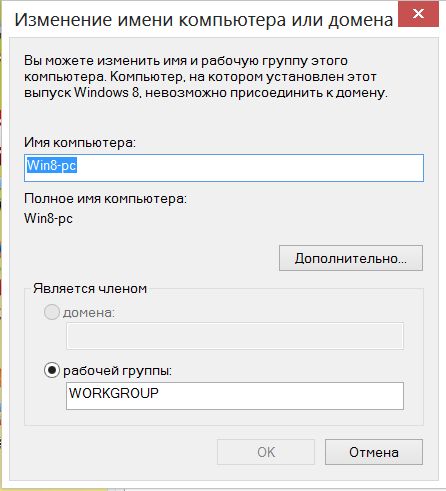Screen dimensions: 446x491
Task: Click the WORKGROUP text field
Action: pyautogui.click(x=235, y=396)
